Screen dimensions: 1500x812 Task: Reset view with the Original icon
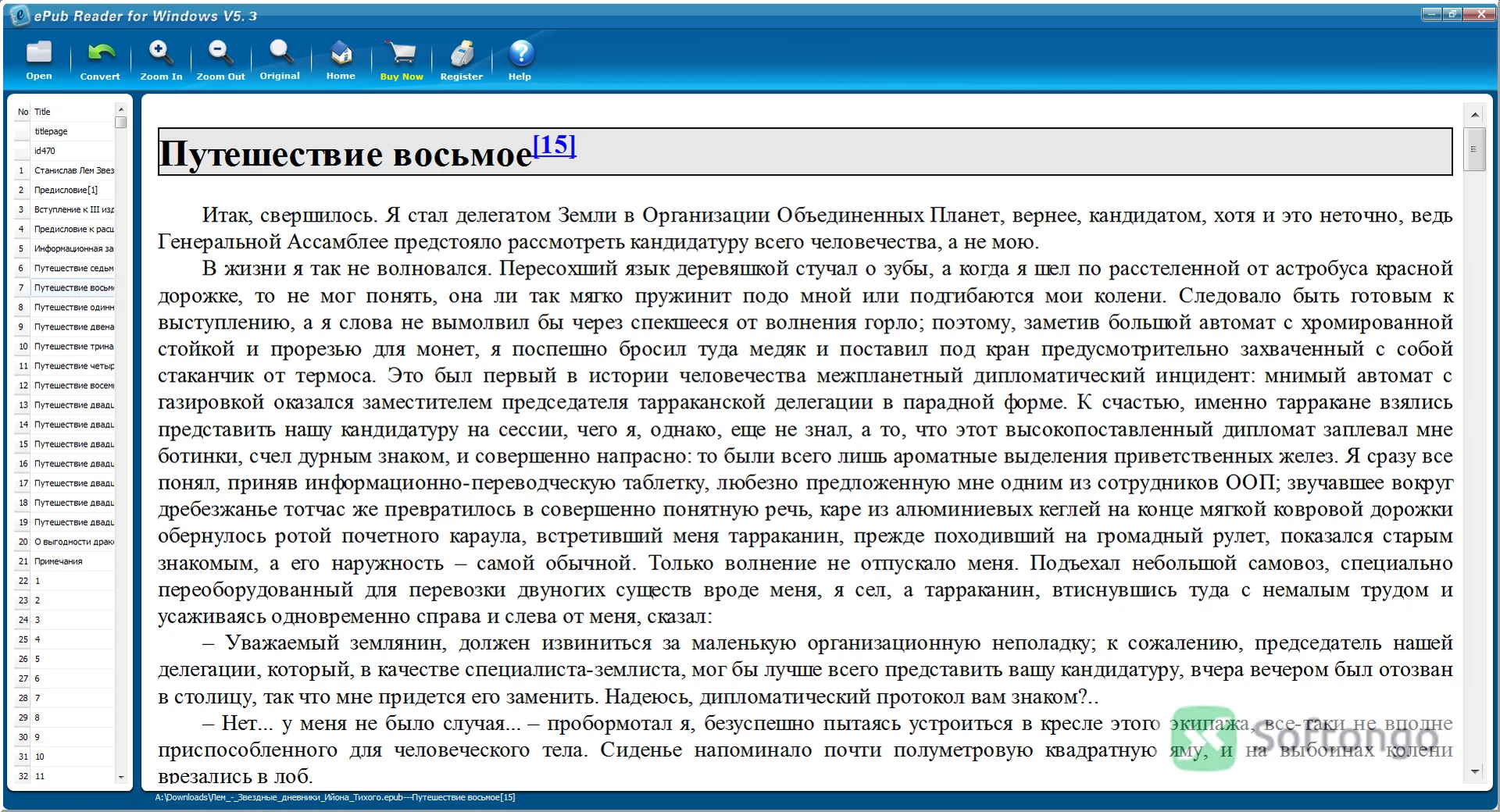tap(280, 52)
